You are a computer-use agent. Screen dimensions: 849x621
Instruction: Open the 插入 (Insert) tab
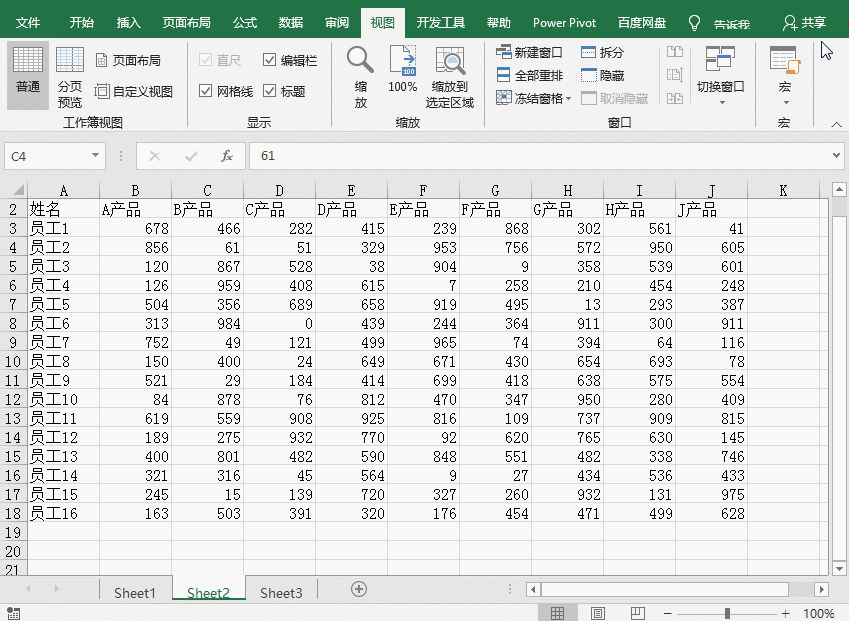tap(129, 23)
